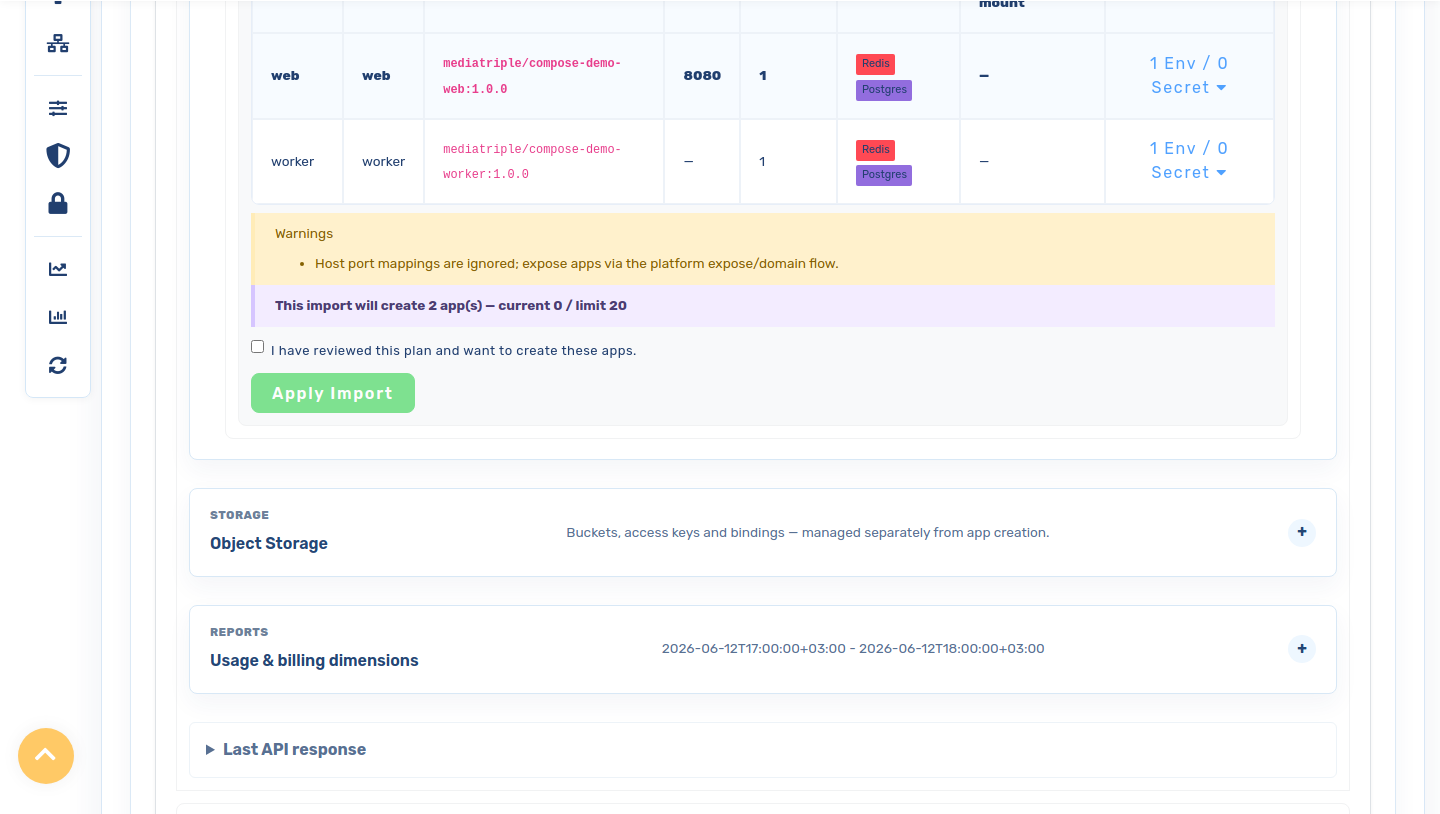1440x814 pixels.
Task: Click the host port mappings warning text
Action: point(576,264)
